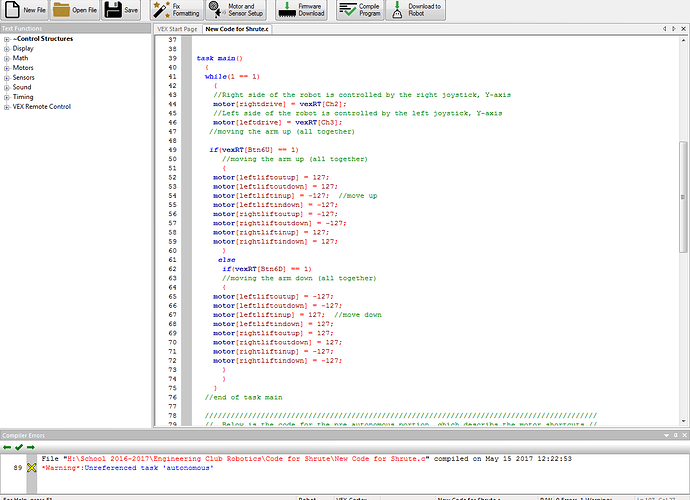Click scrollbar down arrow in editor
This screenshot has width=690, height=500.
pos(683,421)
